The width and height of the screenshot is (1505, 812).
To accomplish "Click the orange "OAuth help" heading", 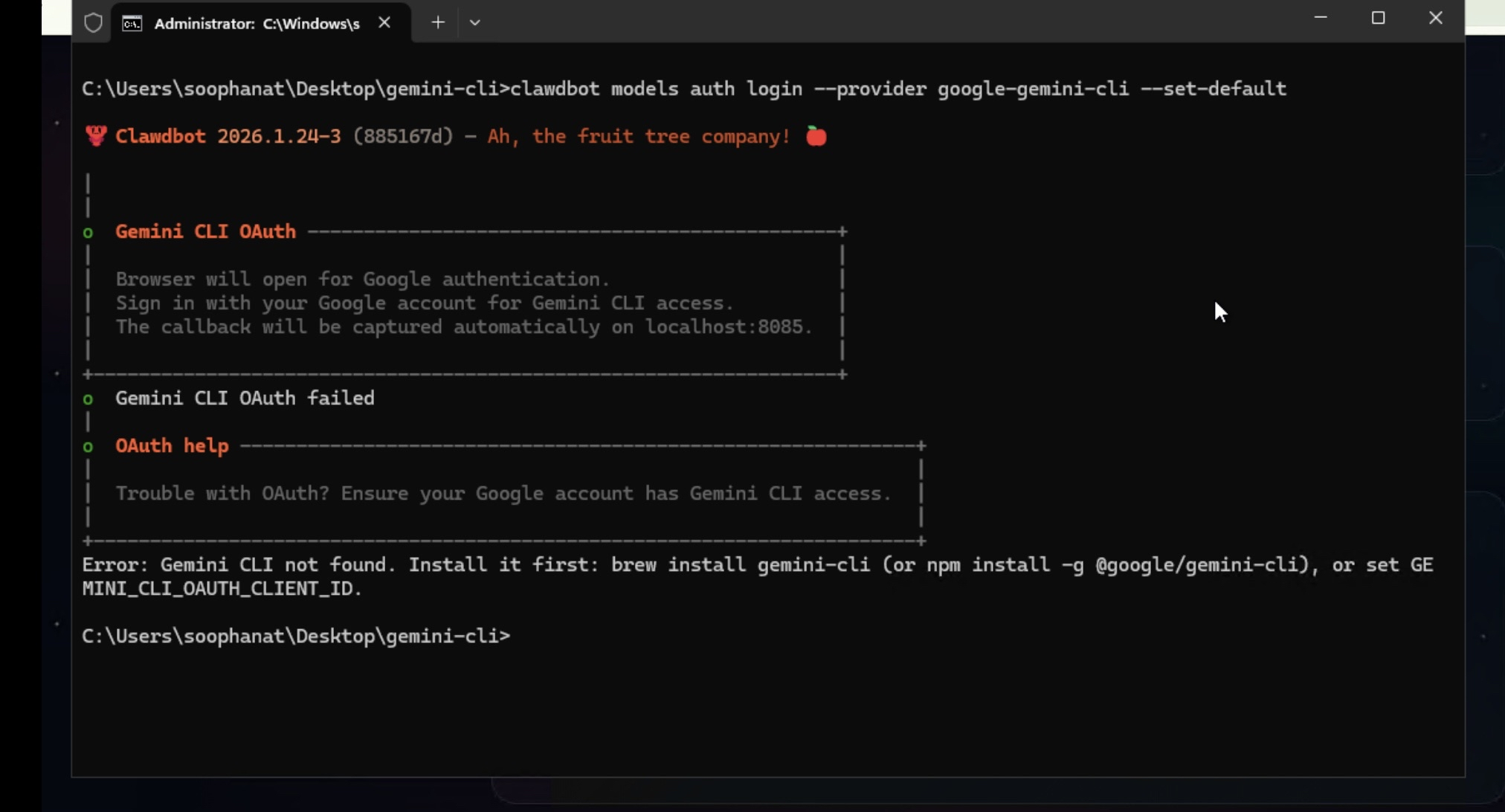I will coord(172,446).
